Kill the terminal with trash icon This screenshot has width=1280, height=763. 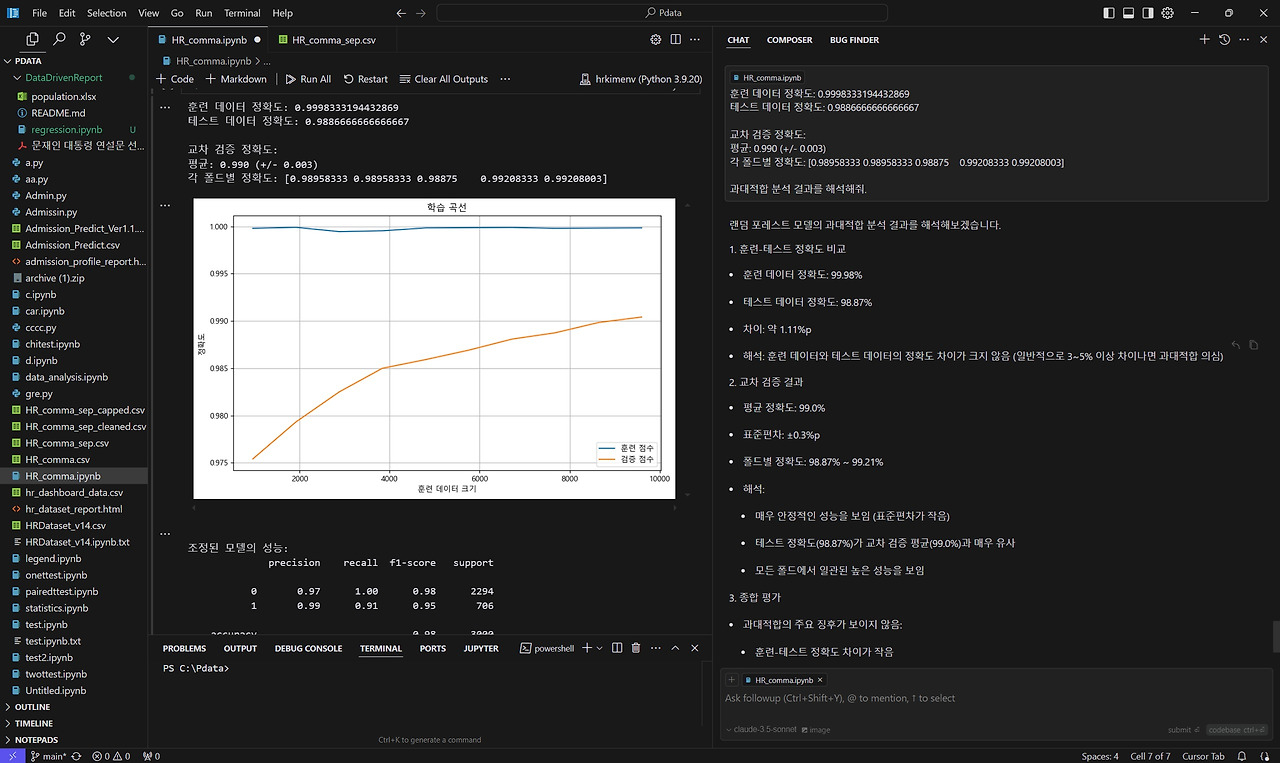(636, 648)
